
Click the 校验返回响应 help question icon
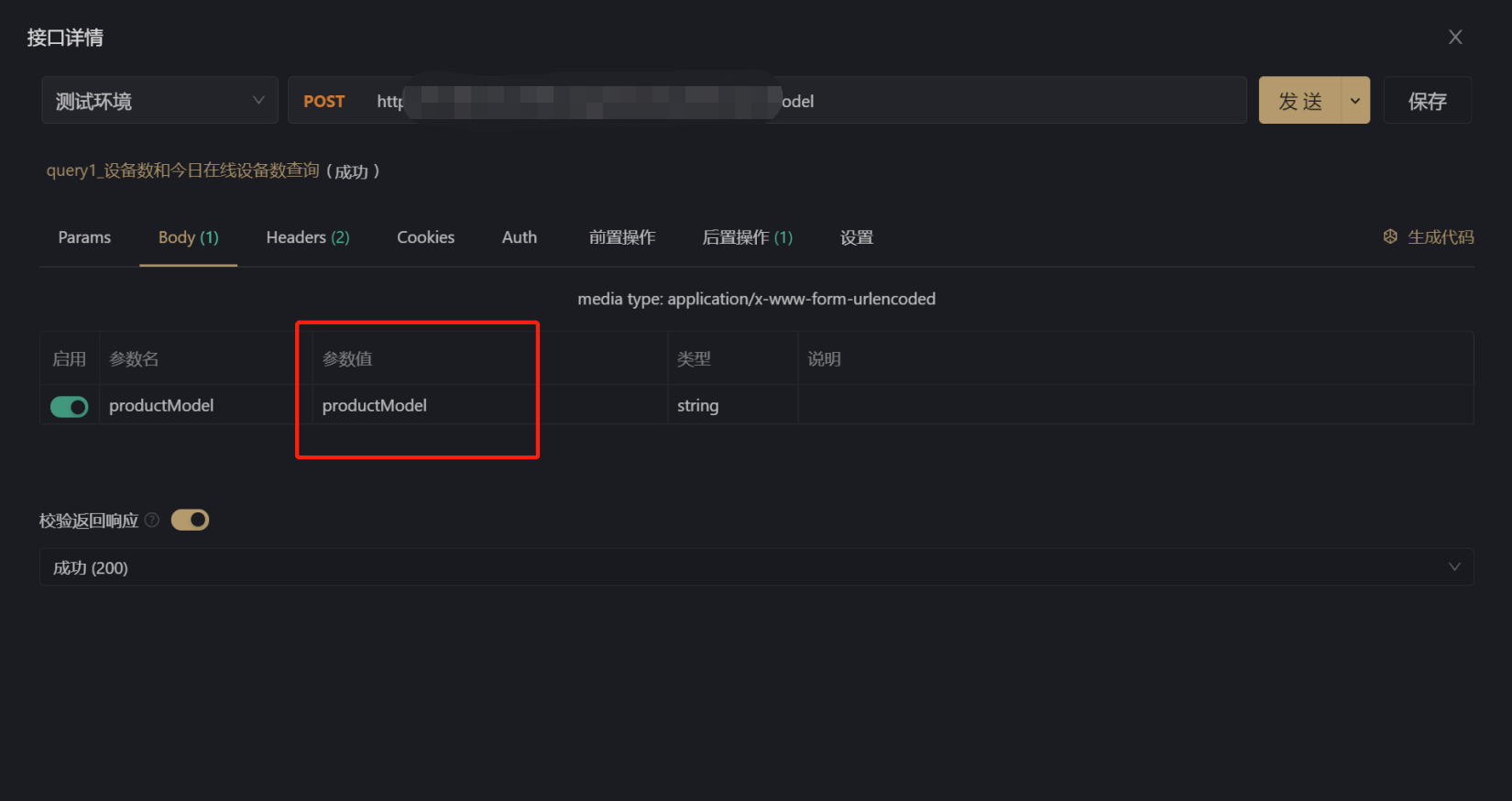tap(152, 521)
